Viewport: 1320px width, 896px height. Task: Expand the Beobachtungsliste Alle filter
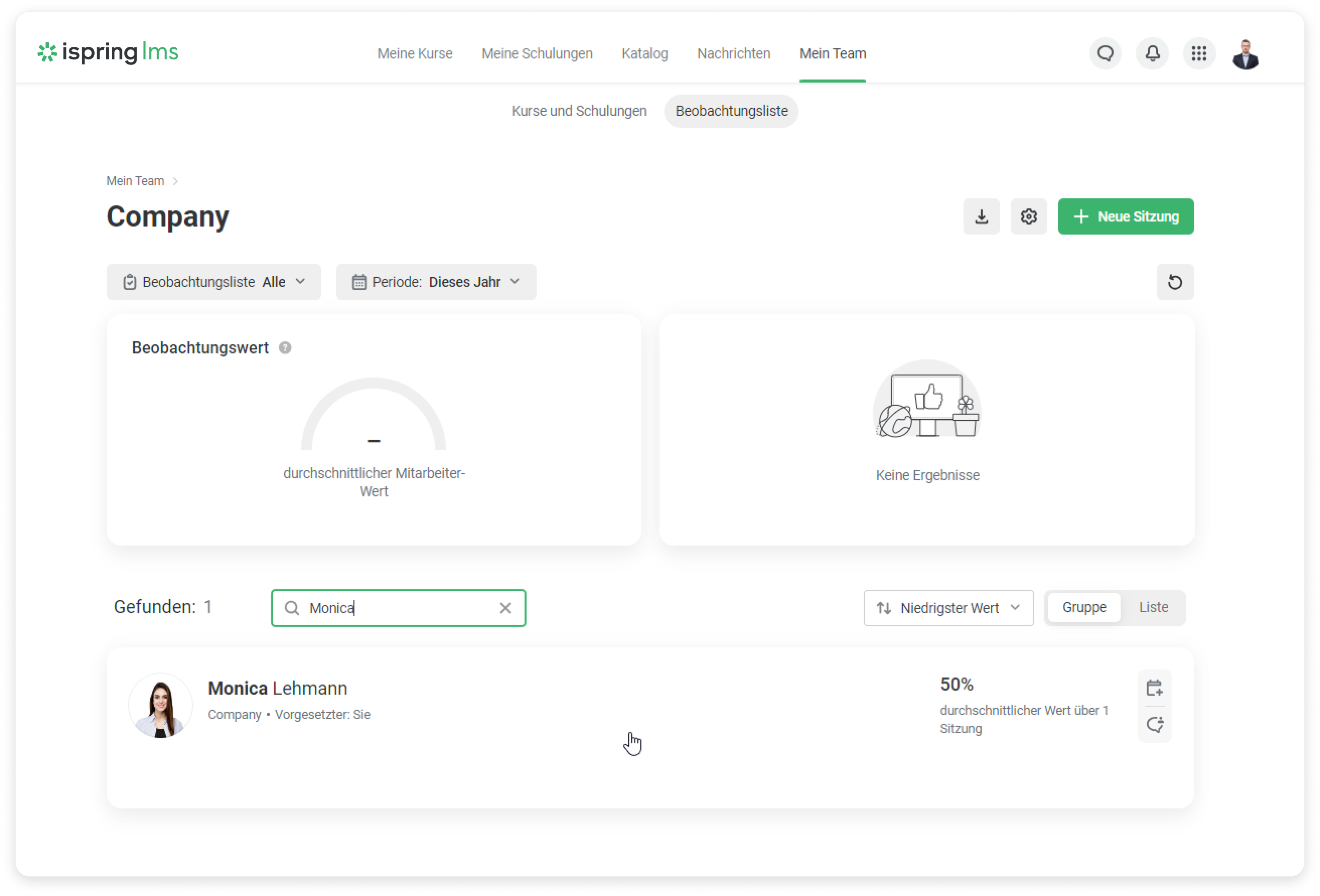click(213, 281)
